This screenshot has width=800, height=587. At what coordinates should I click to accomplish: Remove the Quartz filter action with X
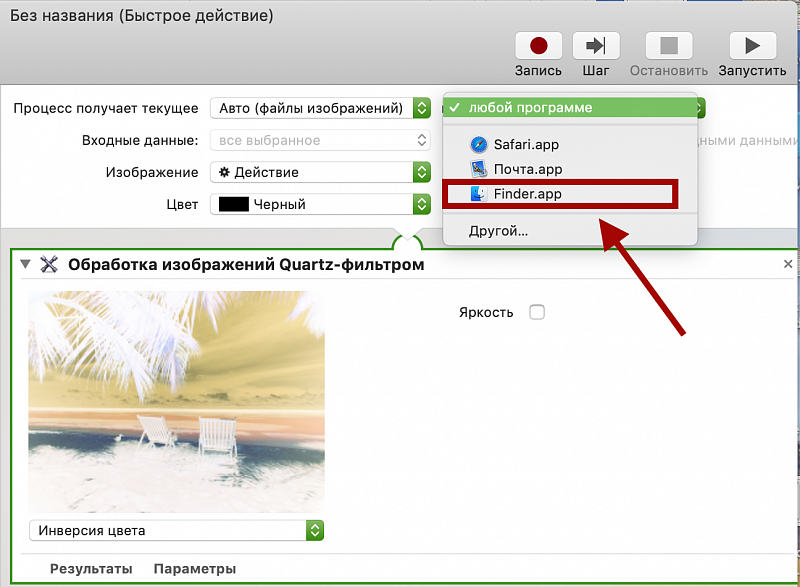788,264
